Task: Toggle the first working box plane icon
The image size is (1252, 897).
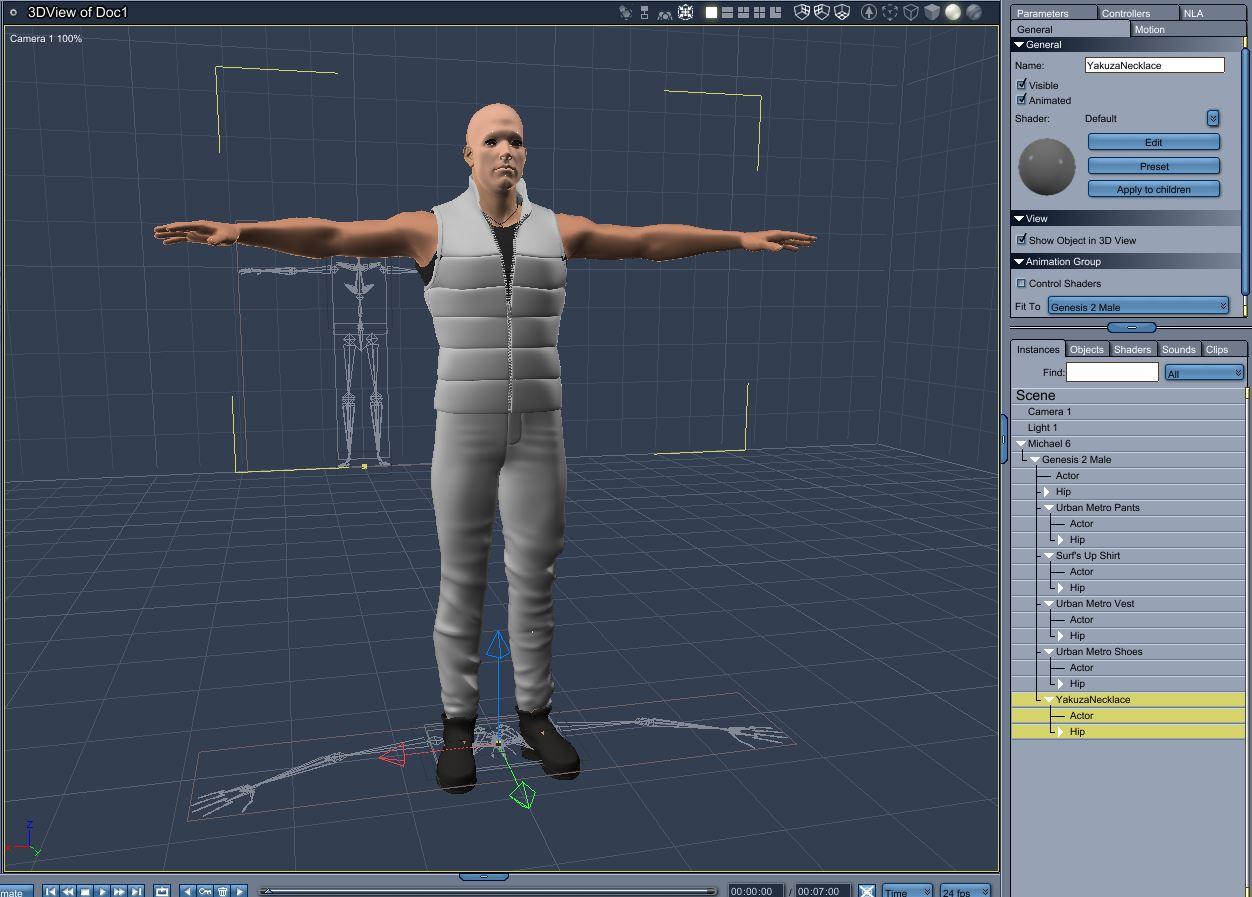Action: (801, 12)
